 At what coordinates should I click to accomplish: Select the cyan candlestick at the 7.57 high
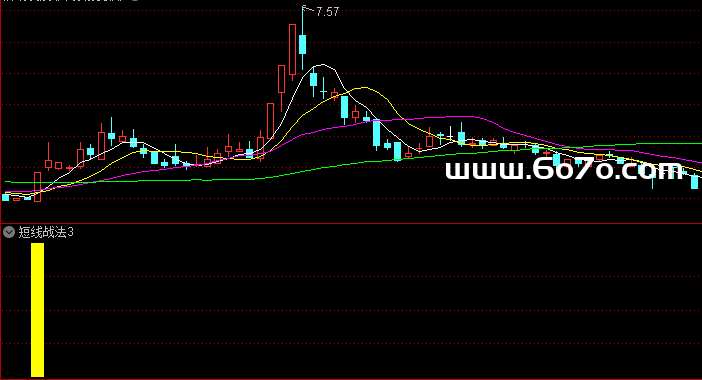[x=303, y=44]
